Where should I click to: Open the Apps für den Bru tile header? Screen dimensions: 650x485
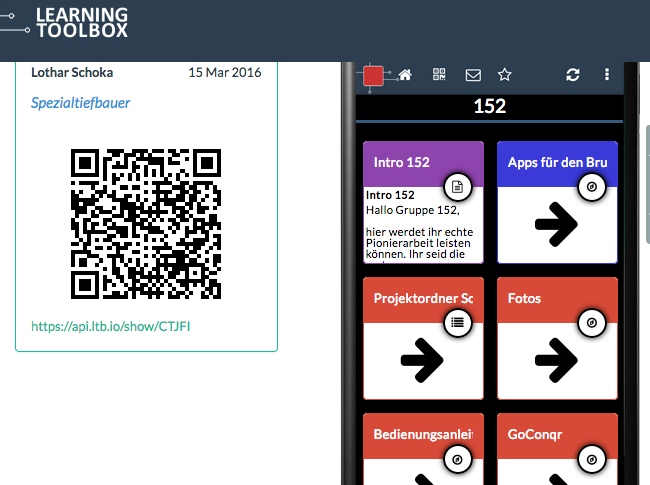(557, 164)
